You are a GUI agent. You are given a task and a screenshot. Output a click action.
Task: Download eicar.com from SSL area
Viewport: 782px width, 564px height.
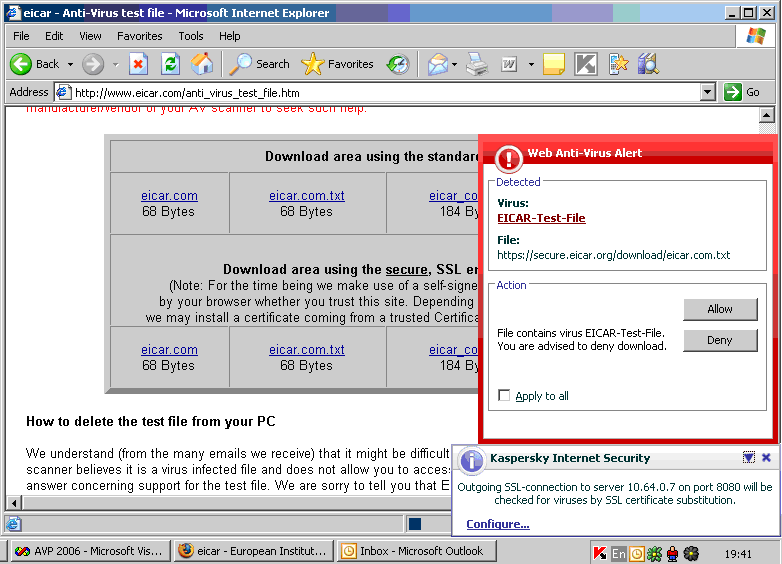[169, 350]
